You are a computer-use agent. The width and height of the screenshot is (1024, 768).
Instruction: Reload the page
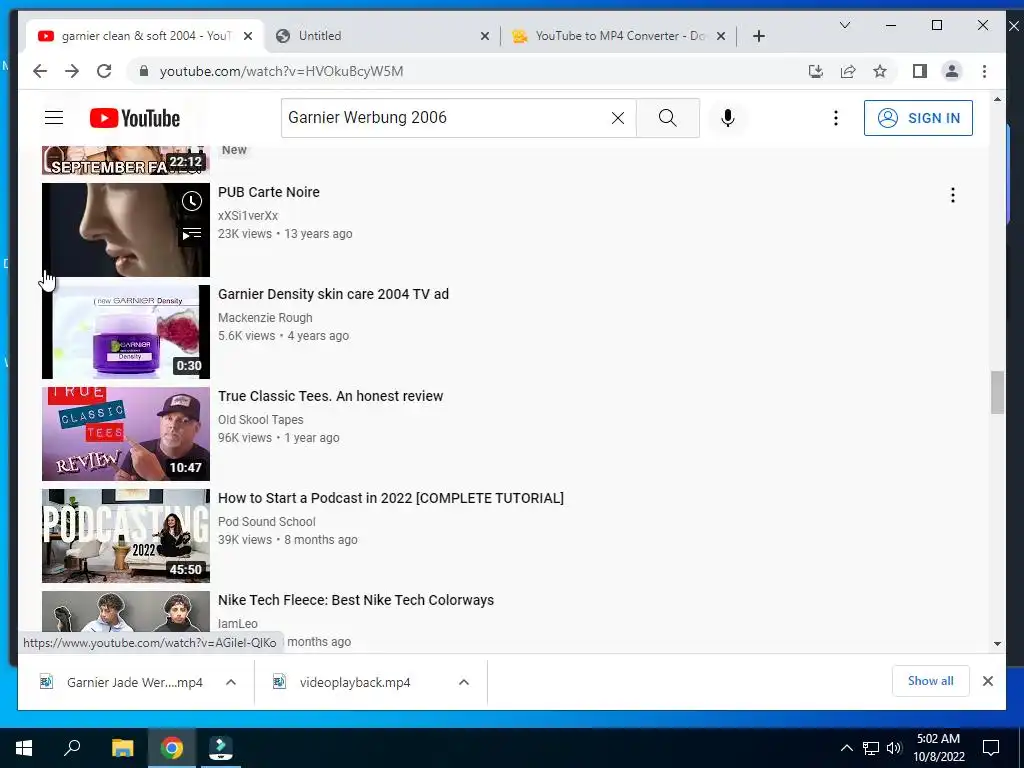[x=104, y=71]
